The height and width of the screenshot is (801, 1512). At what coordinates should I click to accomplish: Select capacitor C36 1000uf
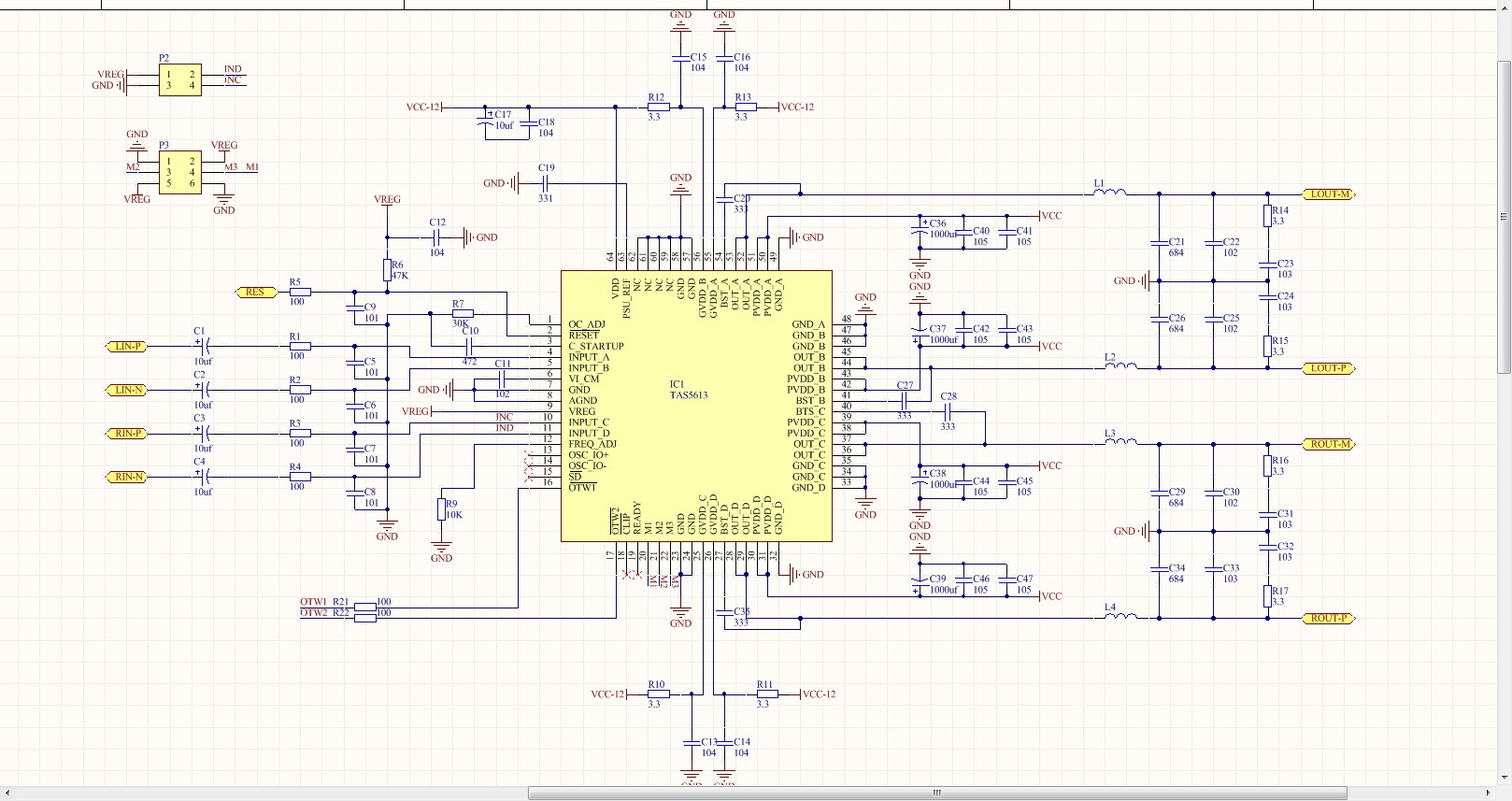click(x=920, y=229)
